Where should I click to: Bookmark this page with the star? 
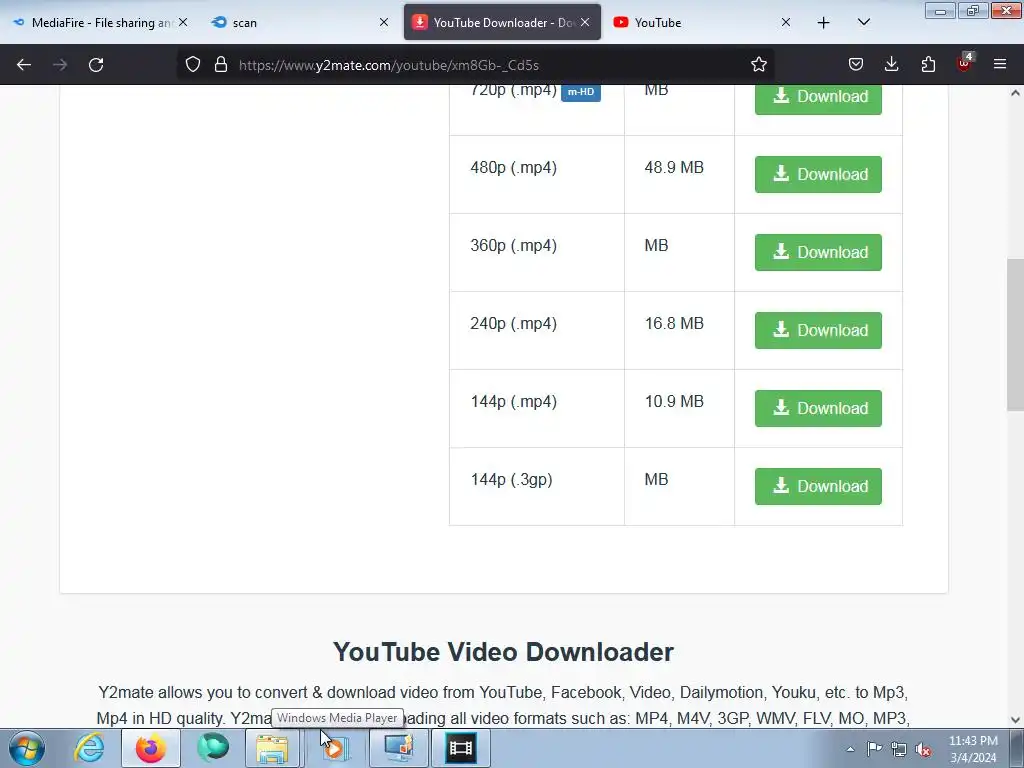(758, 64)
